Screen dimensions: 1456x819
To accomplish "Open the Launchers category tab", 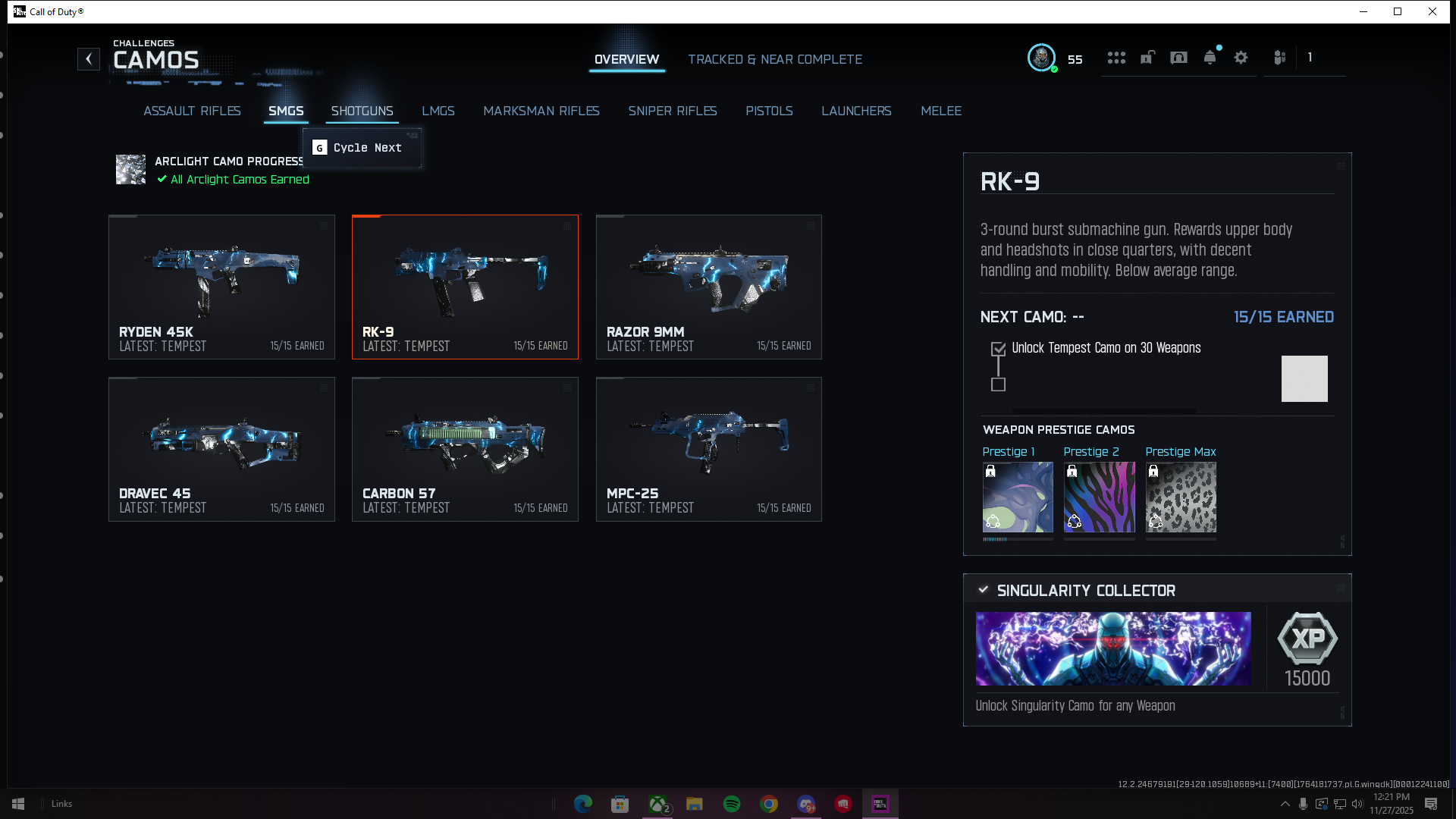I will click(856, 111).
